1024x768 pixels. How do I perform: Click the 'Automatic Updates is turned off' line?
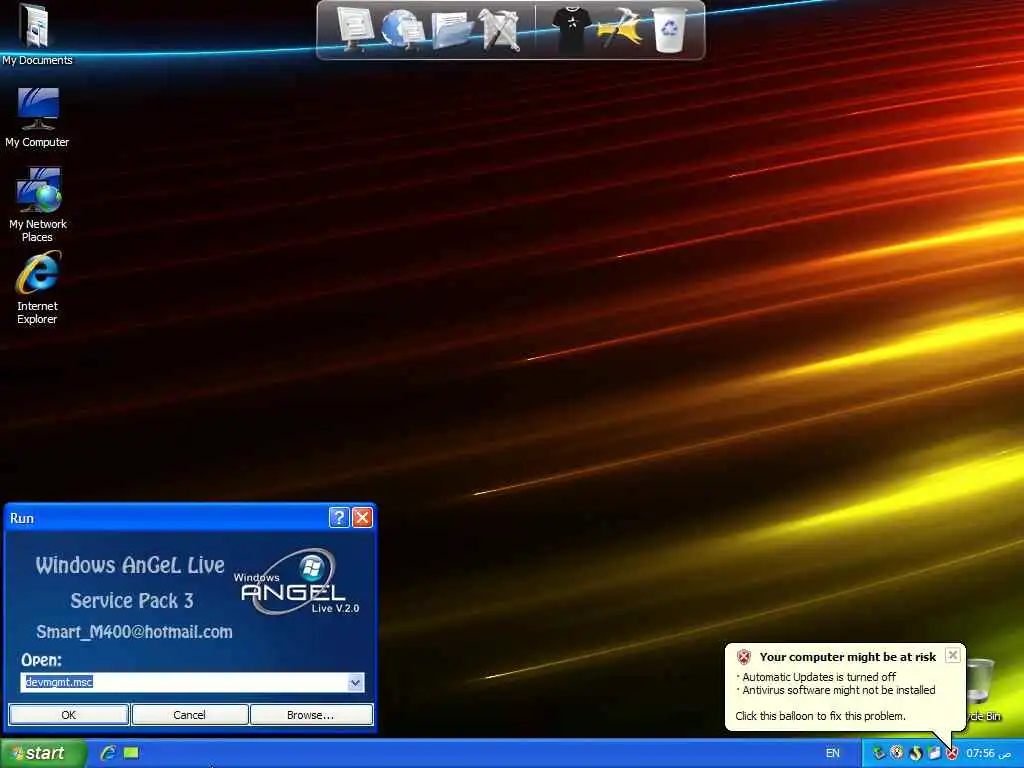pos(819,677)
